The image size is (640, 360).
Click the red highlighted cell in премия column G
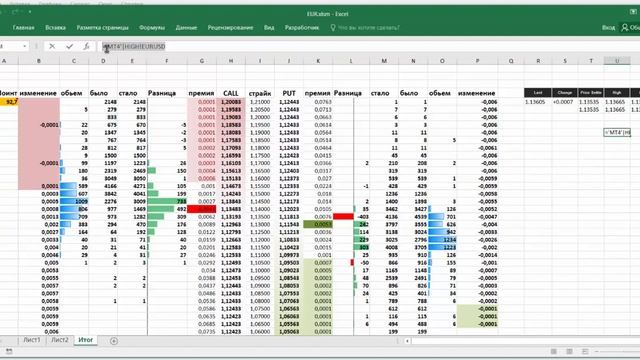202,209
